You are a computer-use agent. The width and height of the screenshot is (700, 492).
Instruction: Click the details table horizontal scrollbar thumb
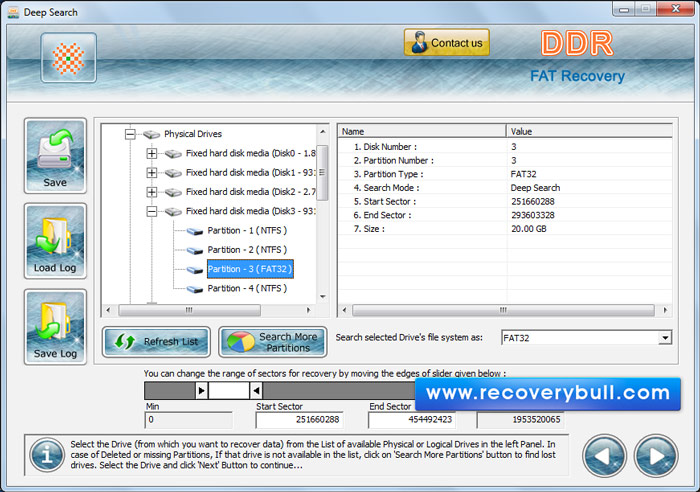(x=503, y=310)
